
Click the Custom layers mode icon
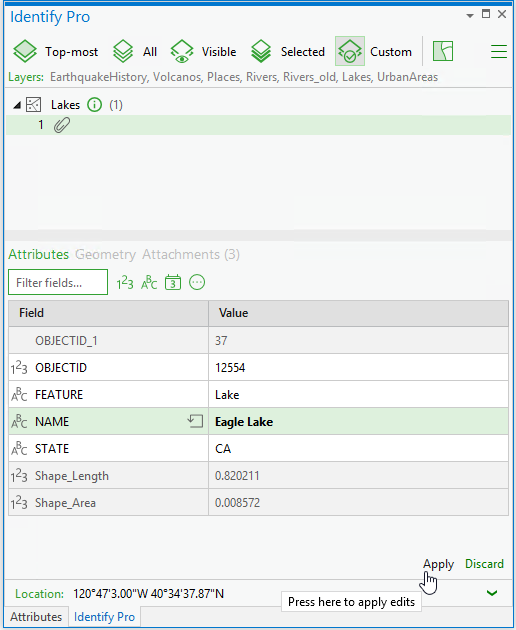(x=350, y=51)
